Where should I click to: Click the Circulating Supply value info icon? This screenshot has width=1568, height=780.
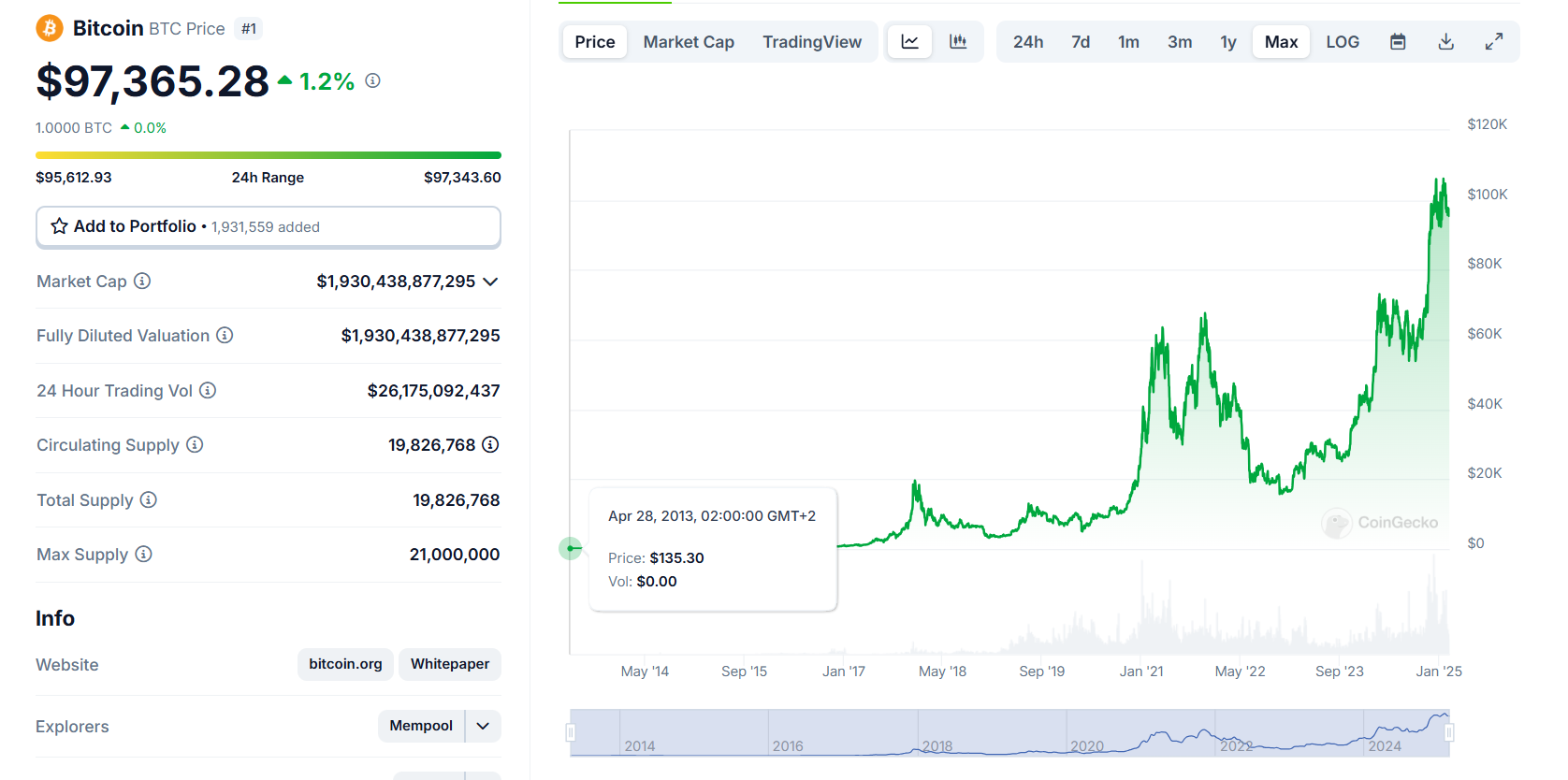(490, 445)
